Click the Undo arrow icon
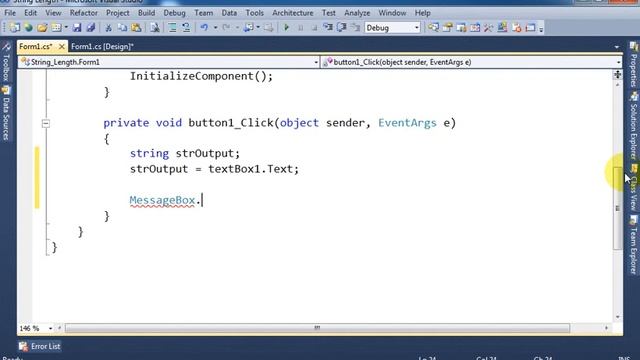640x360 pixels. pyautogui.click(x=204, y=28)
